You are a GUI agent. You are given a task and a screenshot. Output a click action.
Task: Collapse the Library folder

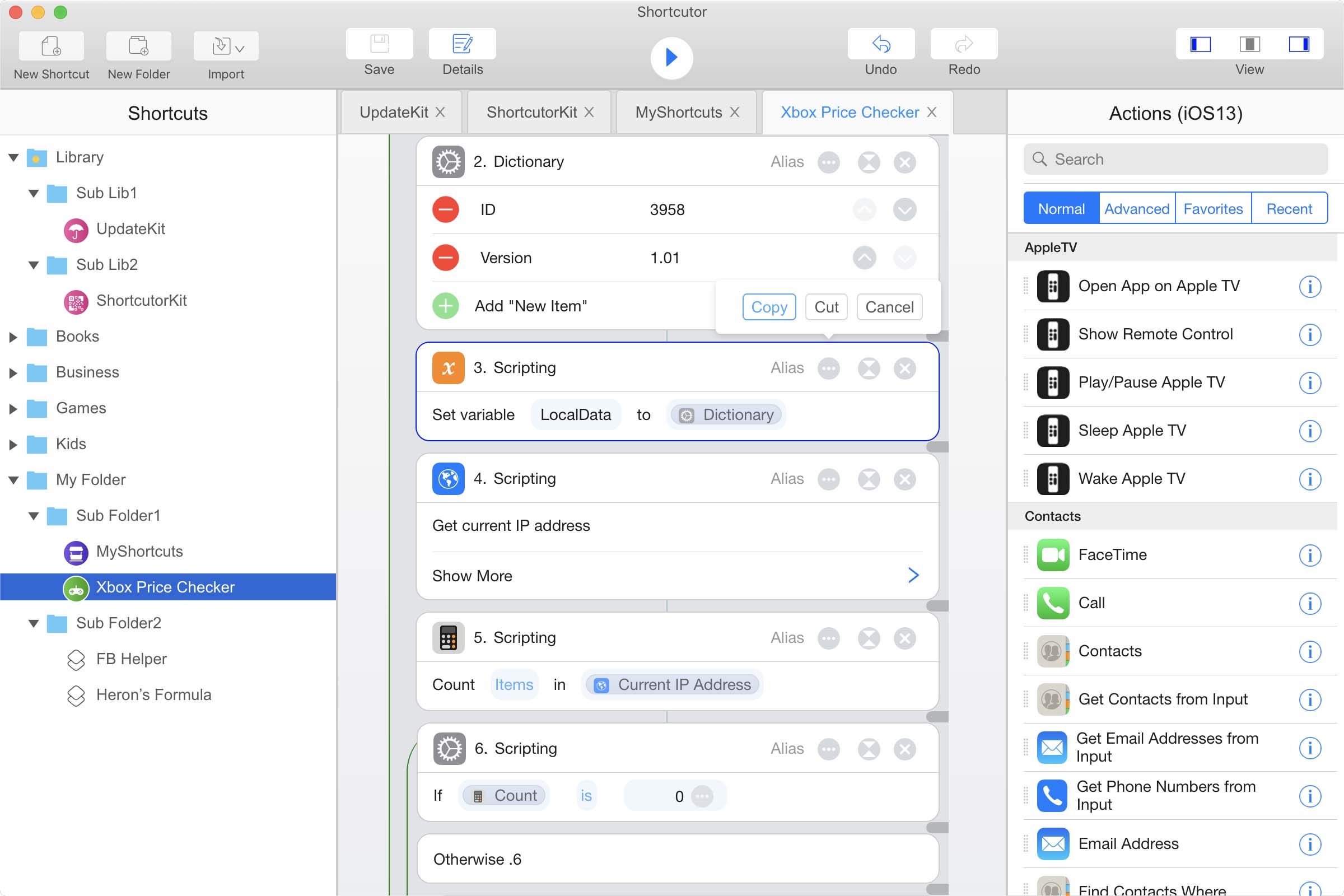click(13, 157)
